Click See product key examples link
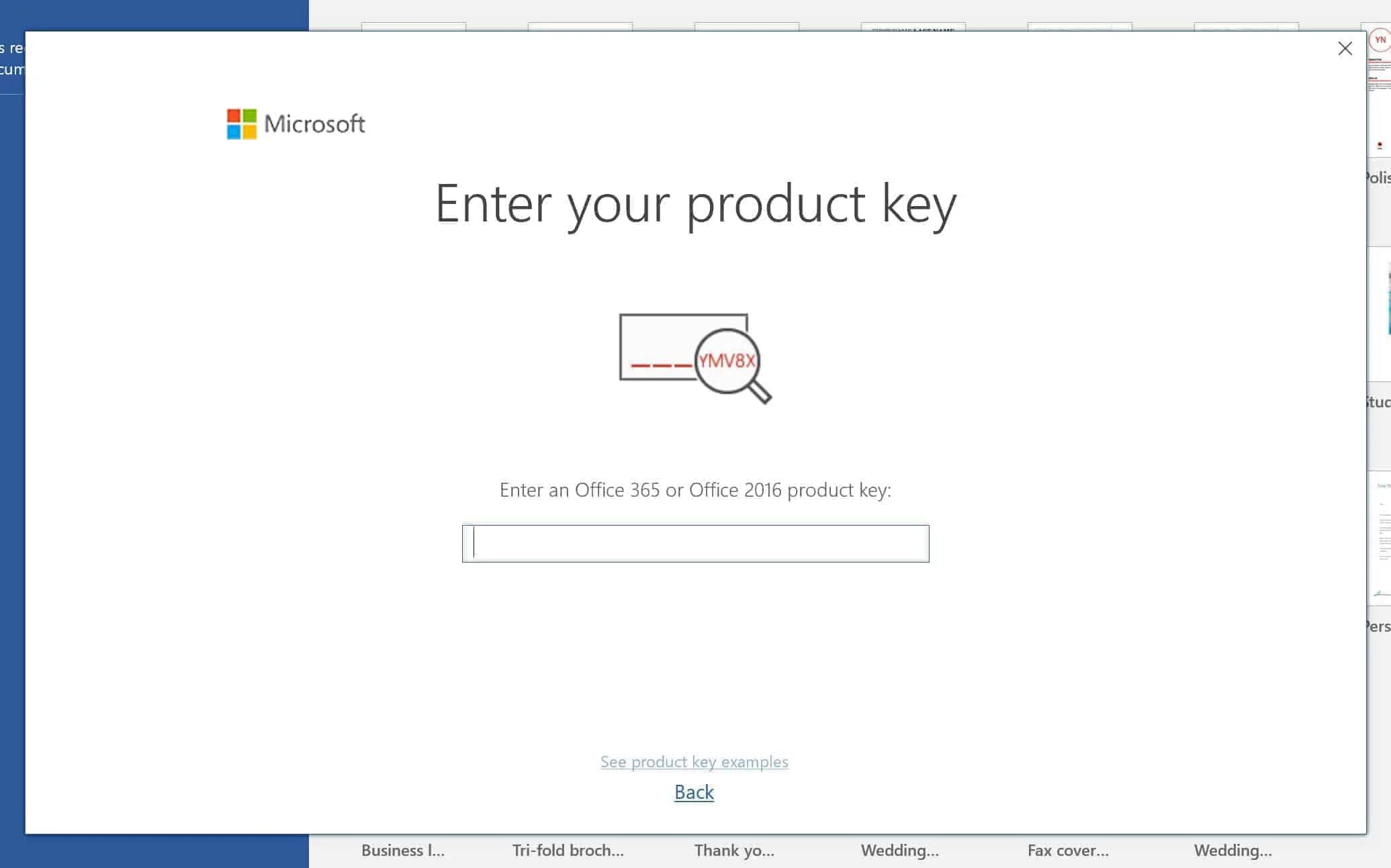 (694, 761)
